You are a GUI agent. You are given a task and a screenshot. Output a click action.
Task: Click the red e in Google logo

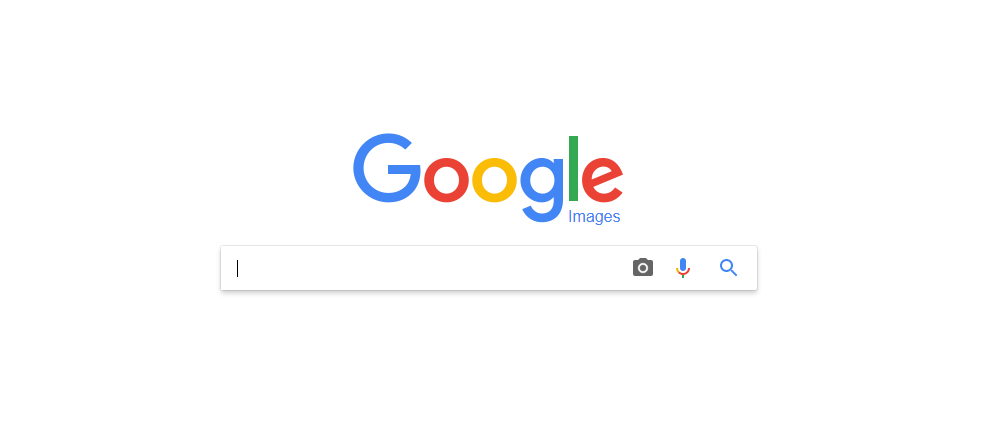point(602,179)
